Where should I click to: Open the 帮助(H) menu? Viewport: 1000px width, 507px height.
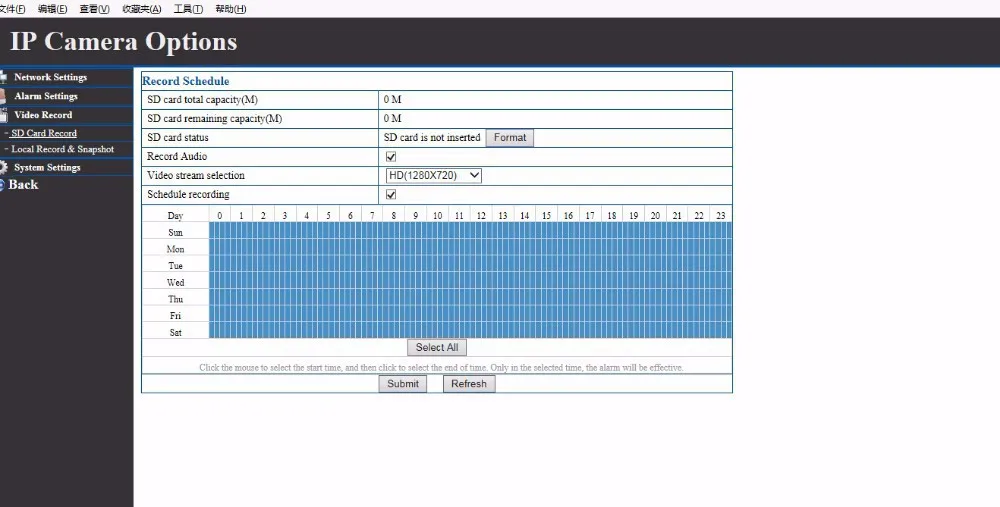(231, 9)
